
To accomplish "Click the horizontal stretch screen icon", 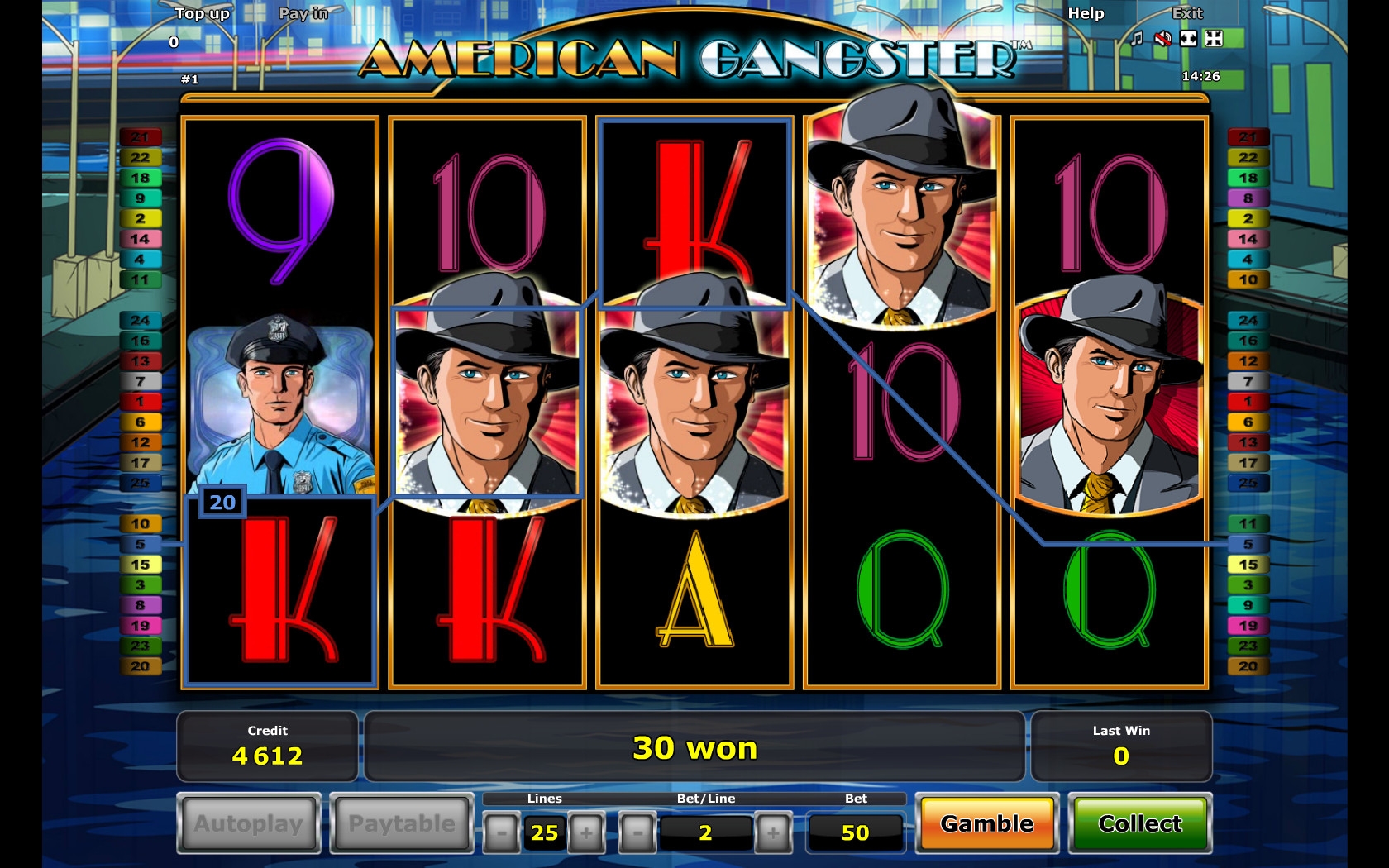I will click(x=1189, y=39).
